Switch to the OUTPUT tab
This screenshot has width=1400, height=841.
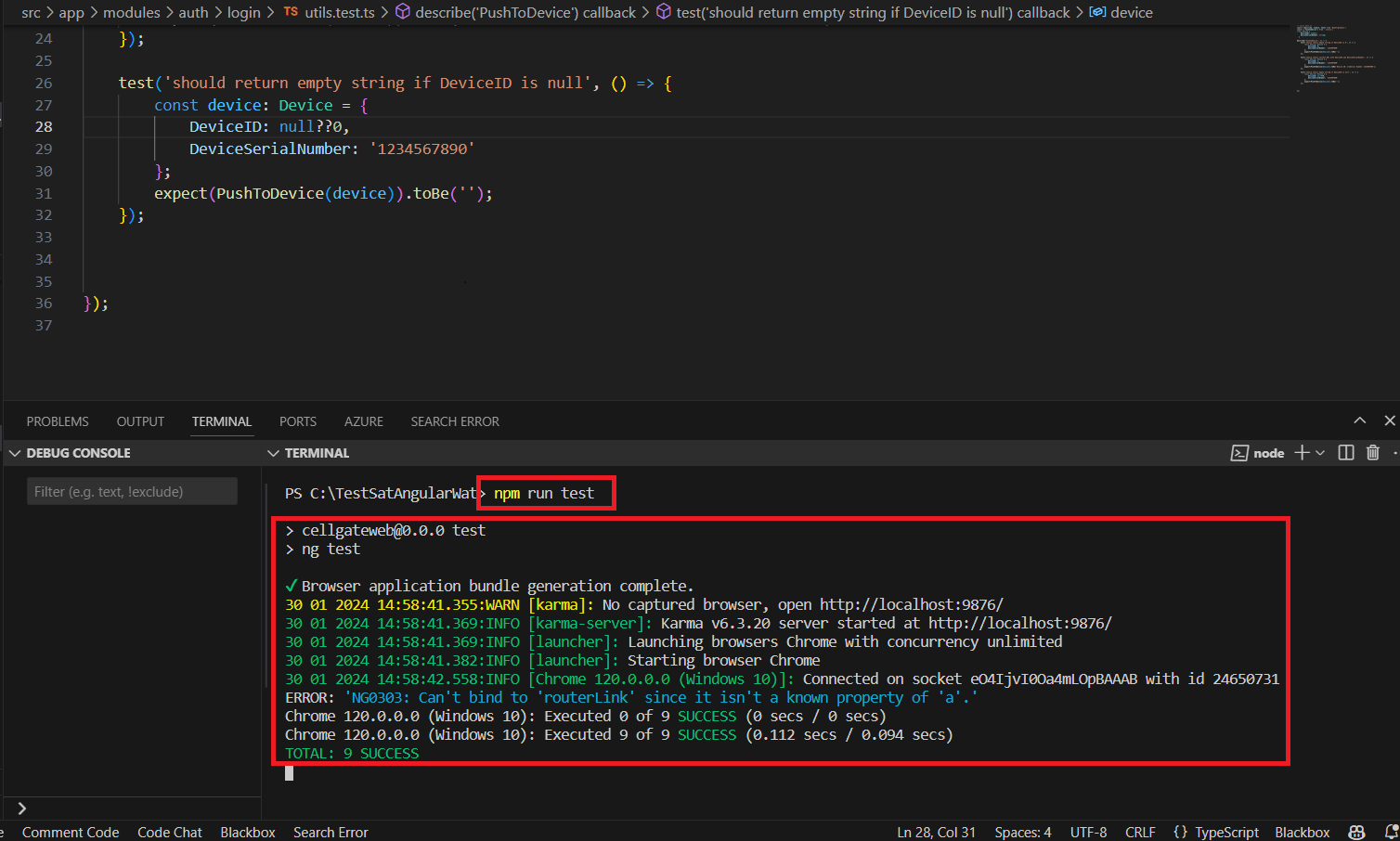139,421
